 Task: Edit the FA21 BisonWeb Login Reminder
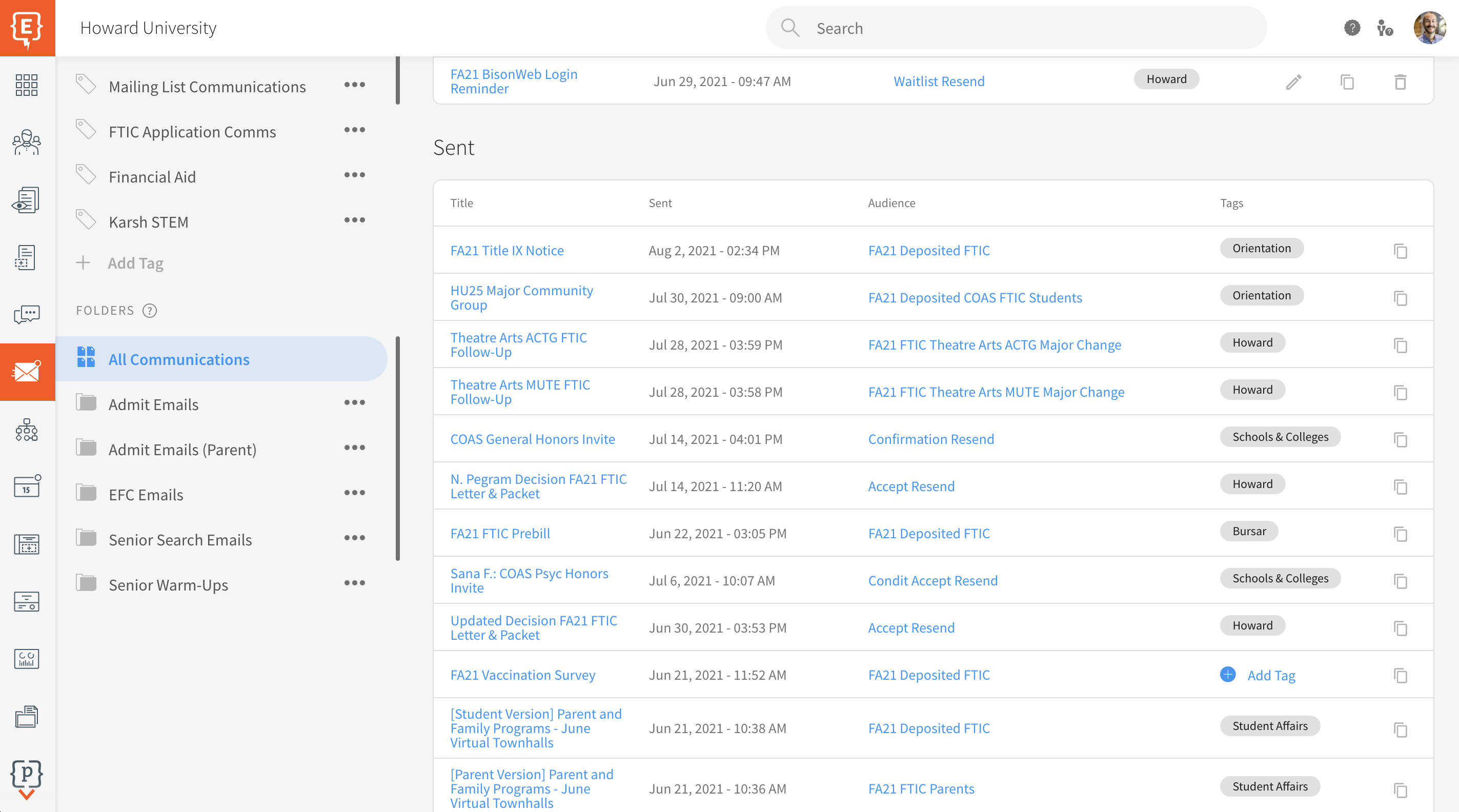coord(1293,83)
